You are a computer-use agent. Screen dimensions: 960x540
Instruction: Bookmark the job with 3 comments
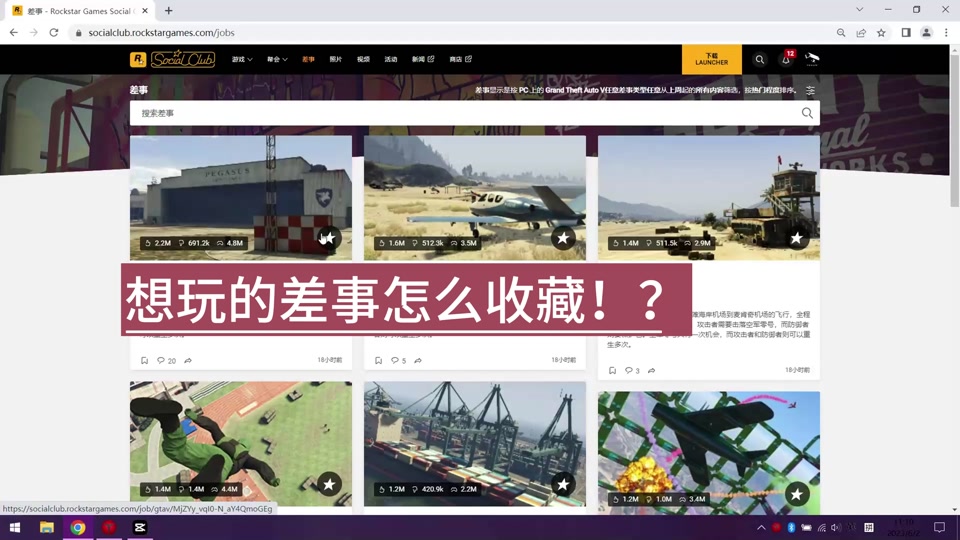(612, 370)
